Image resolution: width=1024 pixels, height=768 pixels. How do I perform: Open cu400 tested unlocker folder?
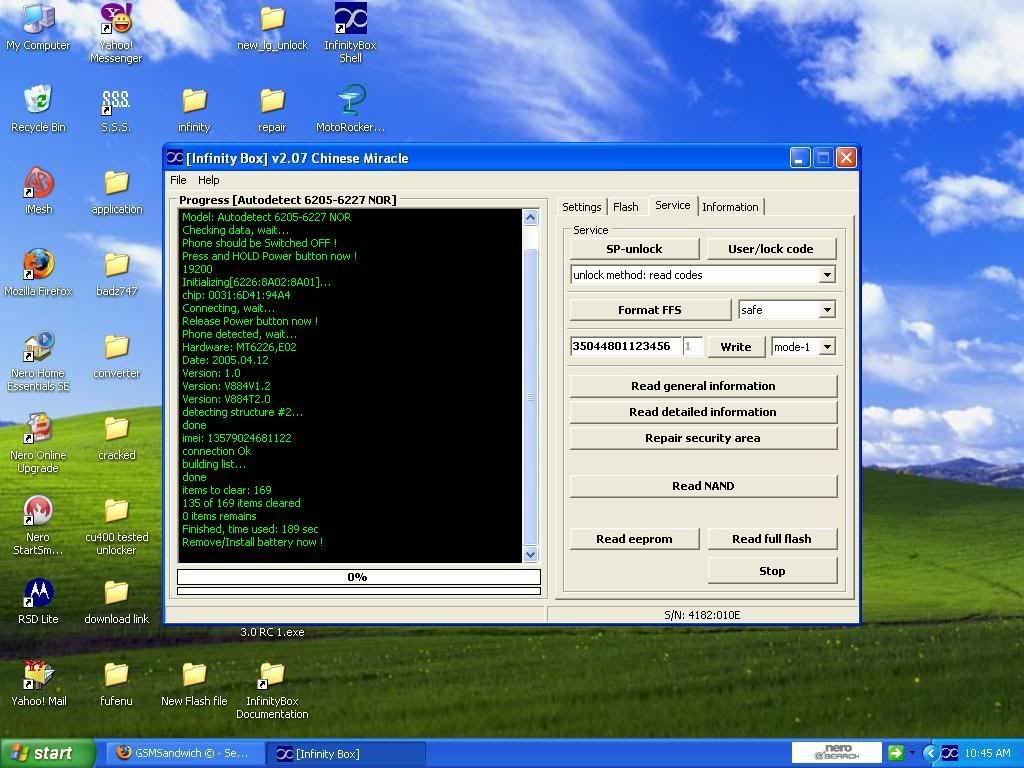116,525
